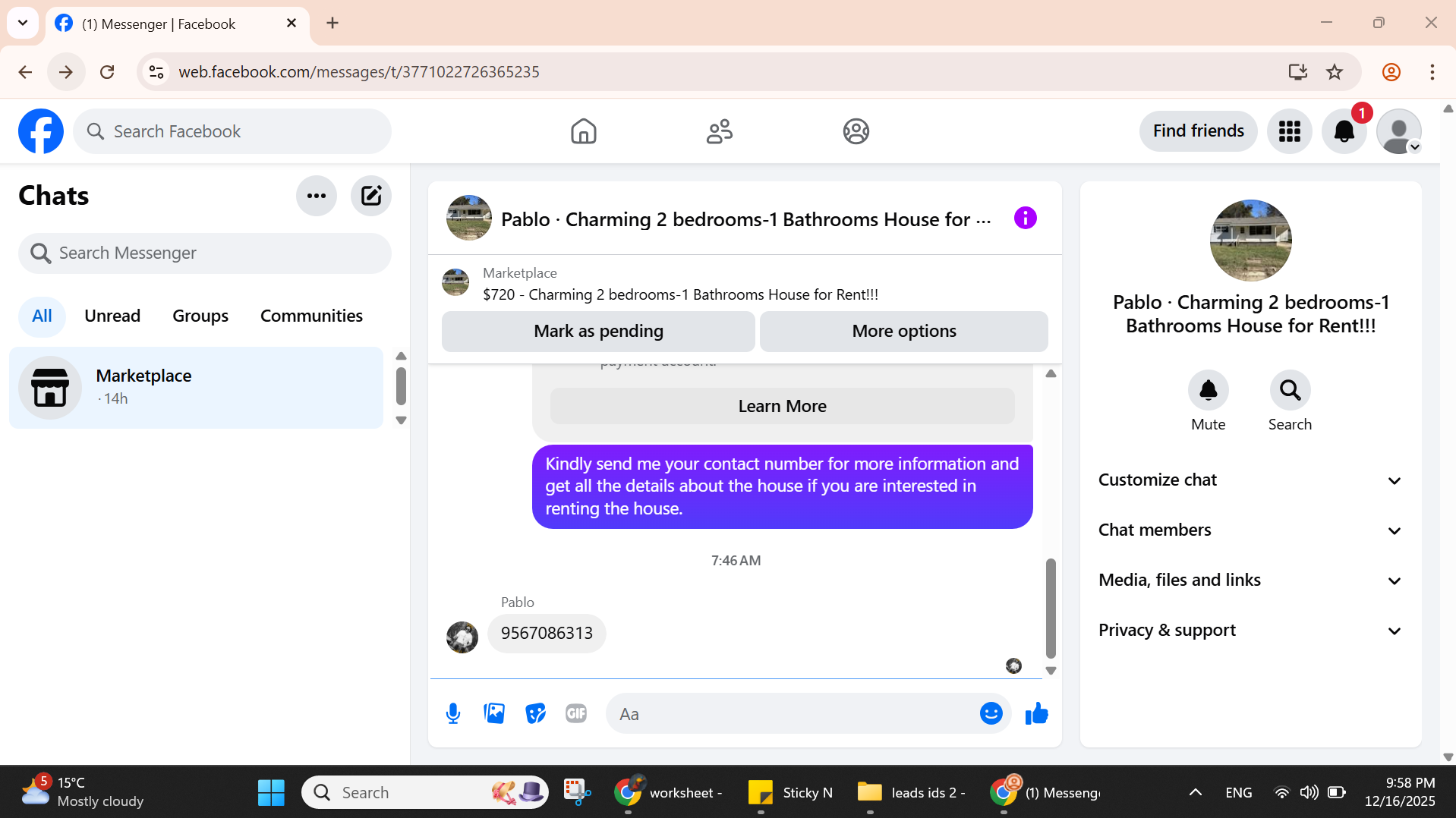The width and height of the screenshot is (1456, 818).
Task: Open Chrome profile icon
Action: click(1391, 72)
